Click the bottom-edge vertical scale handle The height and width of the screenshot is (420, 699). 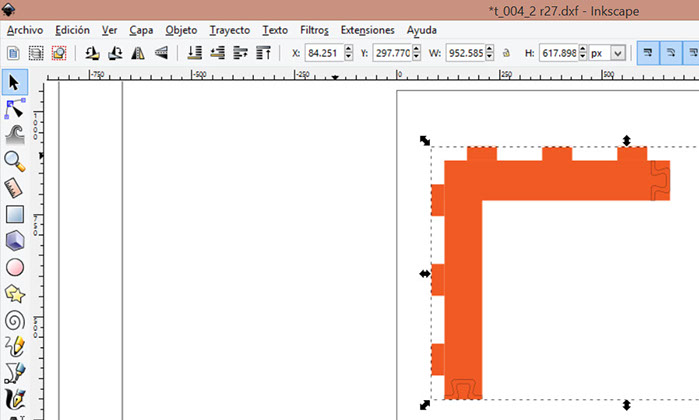(626, 405)
